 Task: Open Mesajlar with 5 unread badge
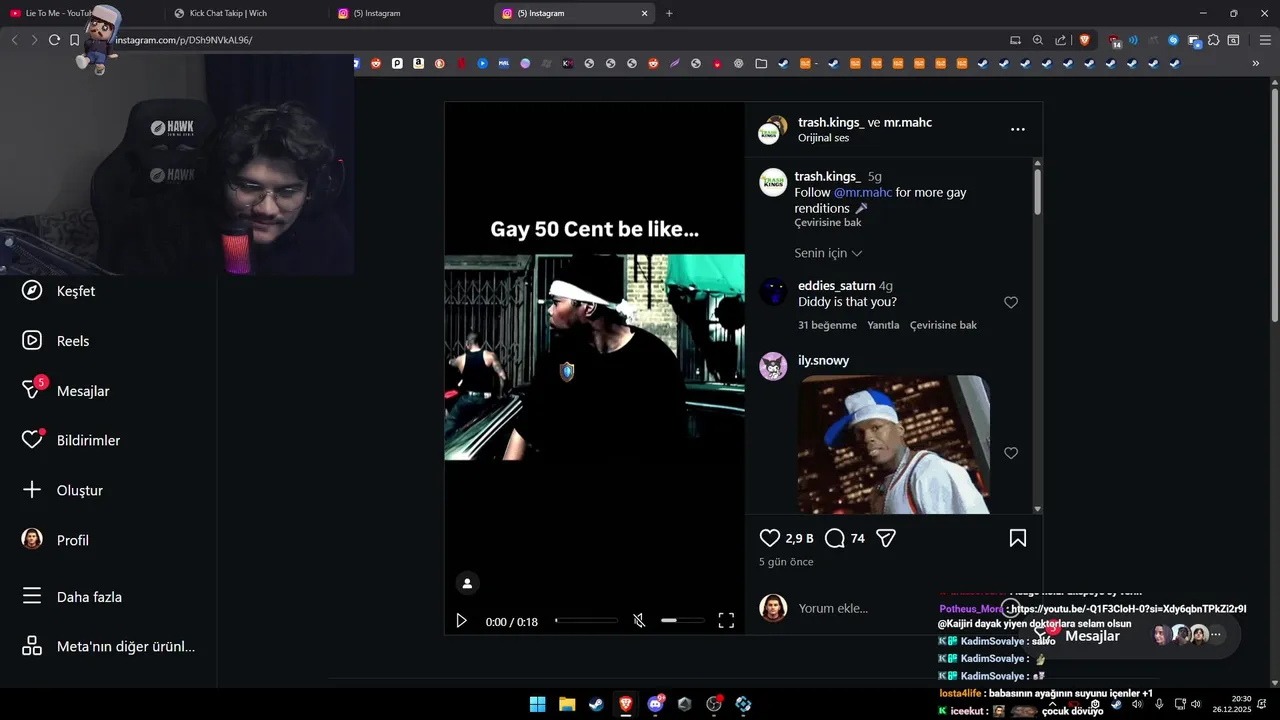coord(65,390)
